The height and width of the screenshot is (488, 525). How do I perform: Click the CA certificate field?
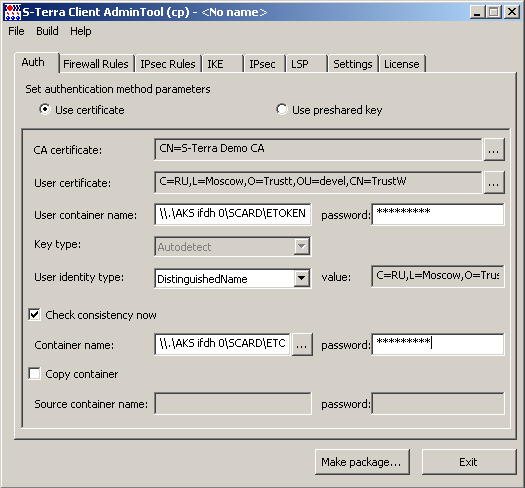point(318,149)
